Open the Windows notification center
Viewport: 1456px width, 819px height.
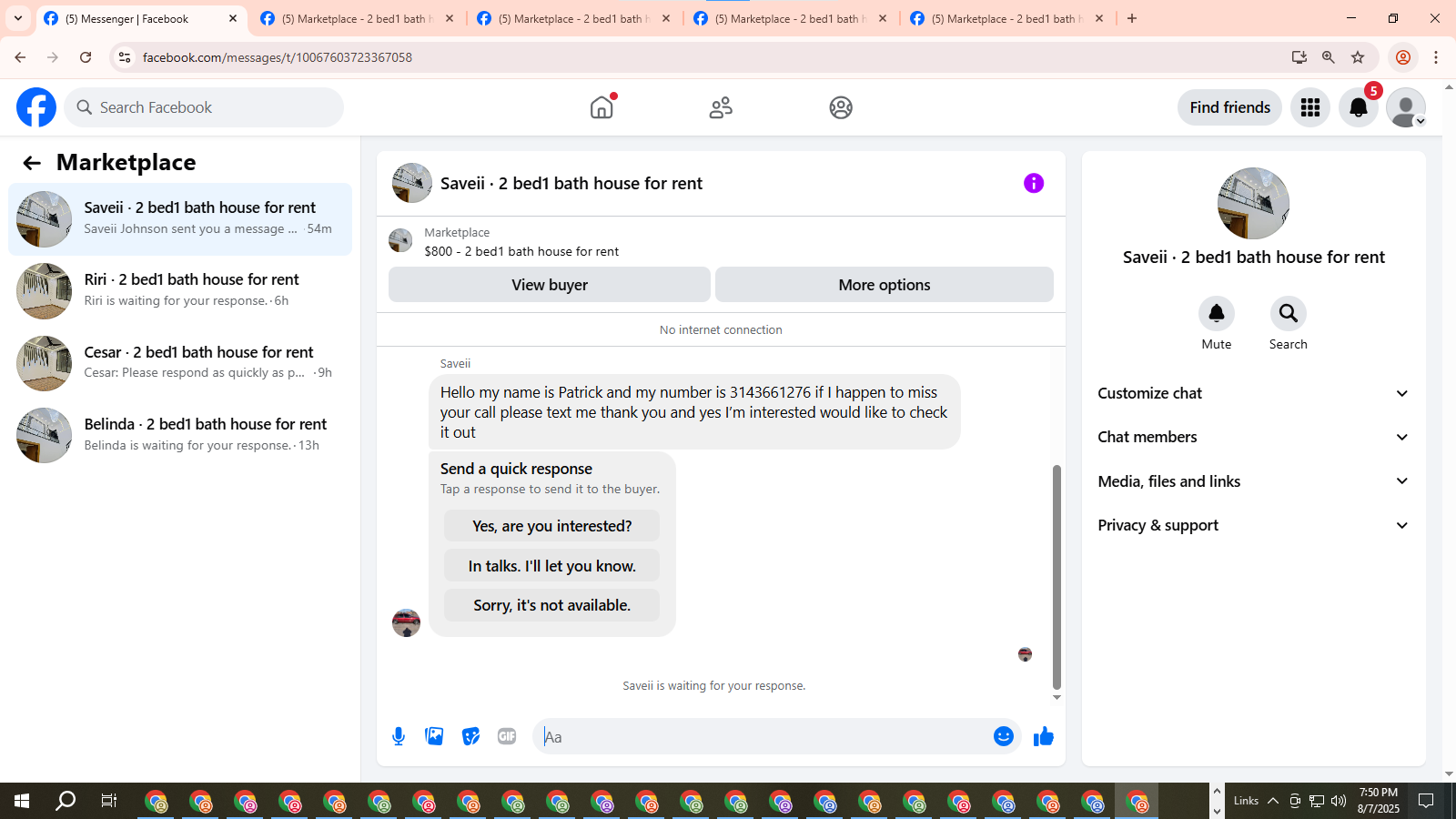point(1426,801)
